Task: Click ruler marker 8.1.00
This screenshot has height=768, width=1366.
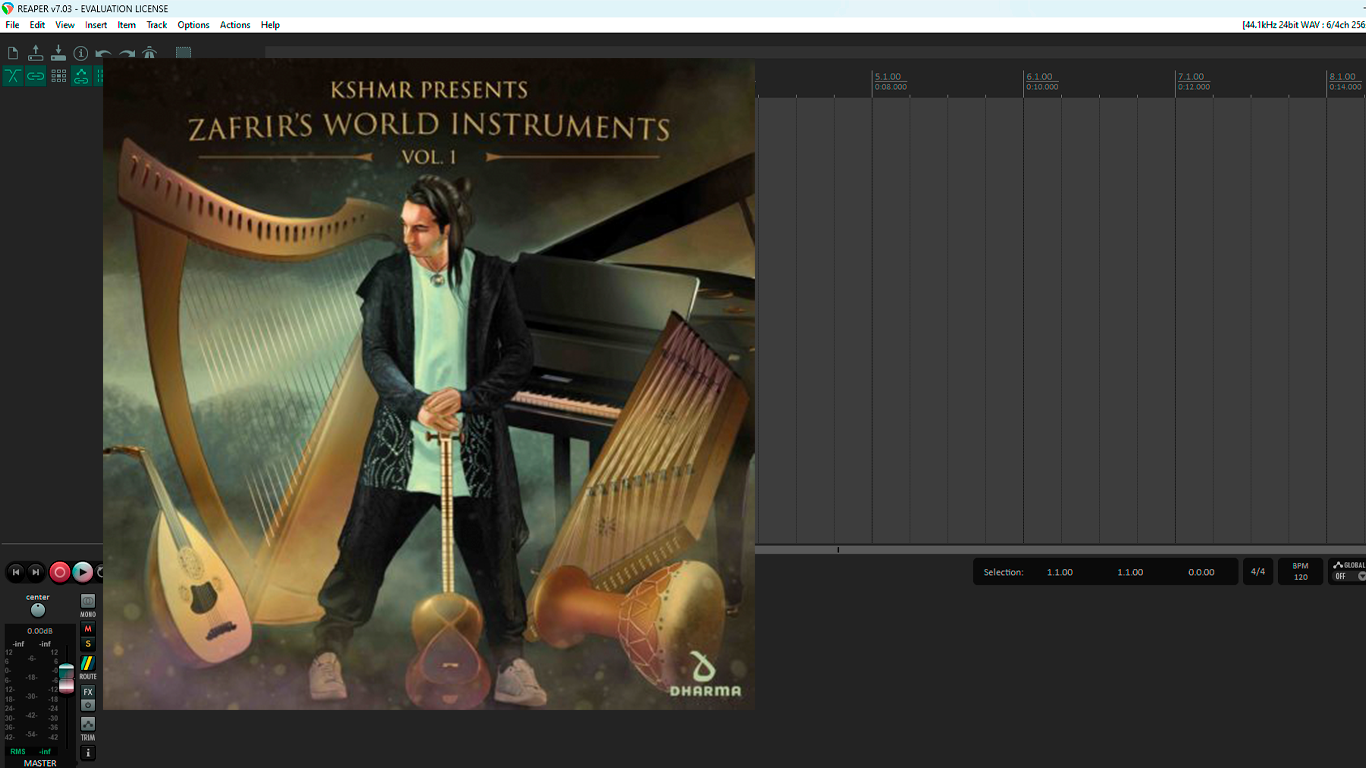Action: (x=1342, y=77)
